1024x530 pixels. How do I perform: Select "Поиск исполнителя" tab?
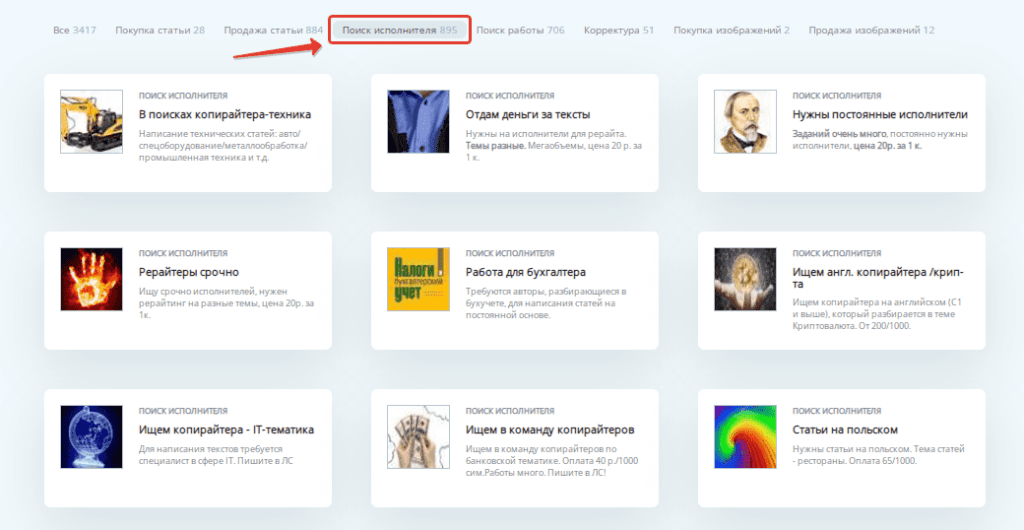[x=400, y=30]
